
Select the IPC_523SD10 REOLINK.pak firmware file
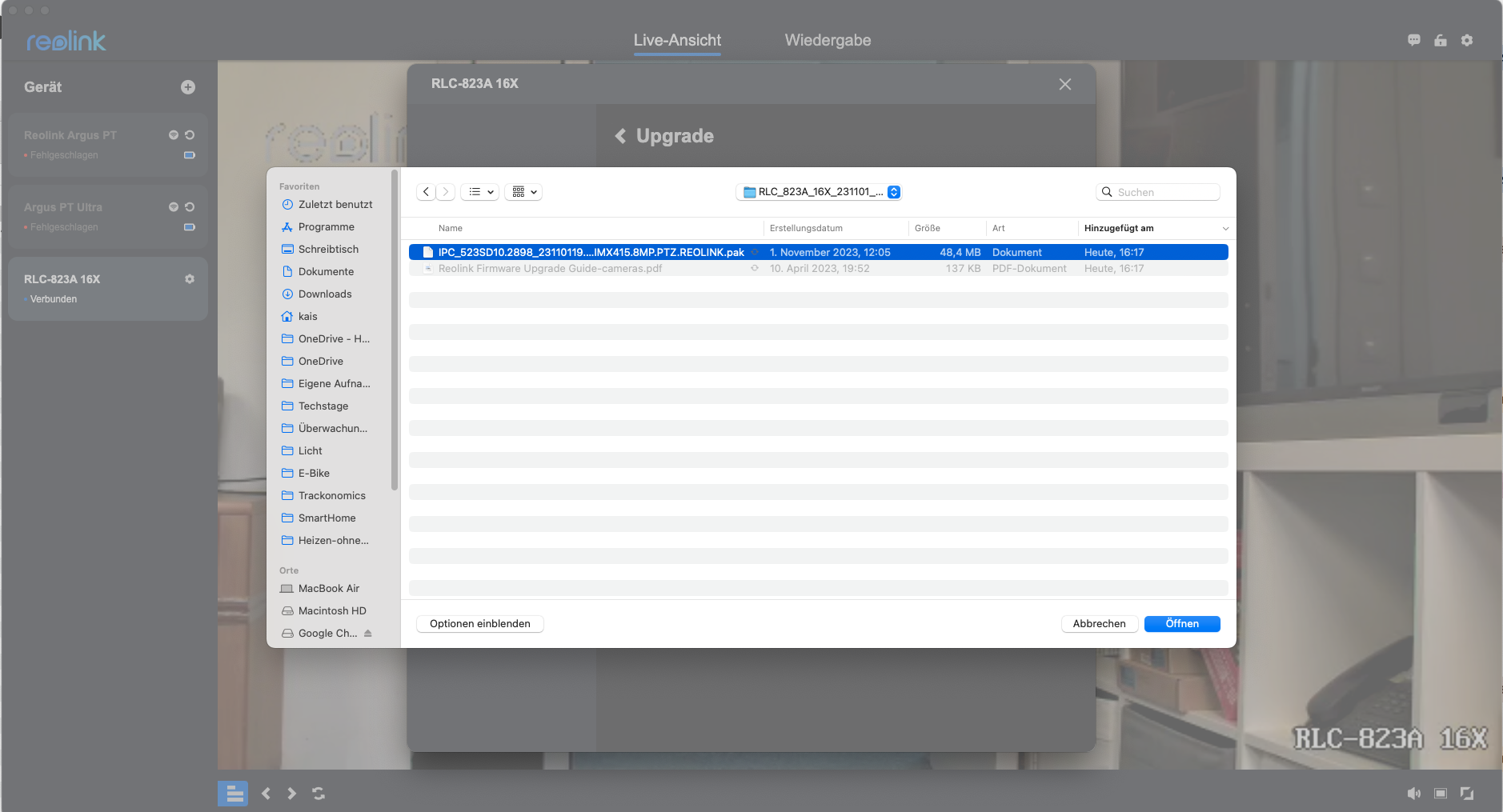click(x=819, y=252)
